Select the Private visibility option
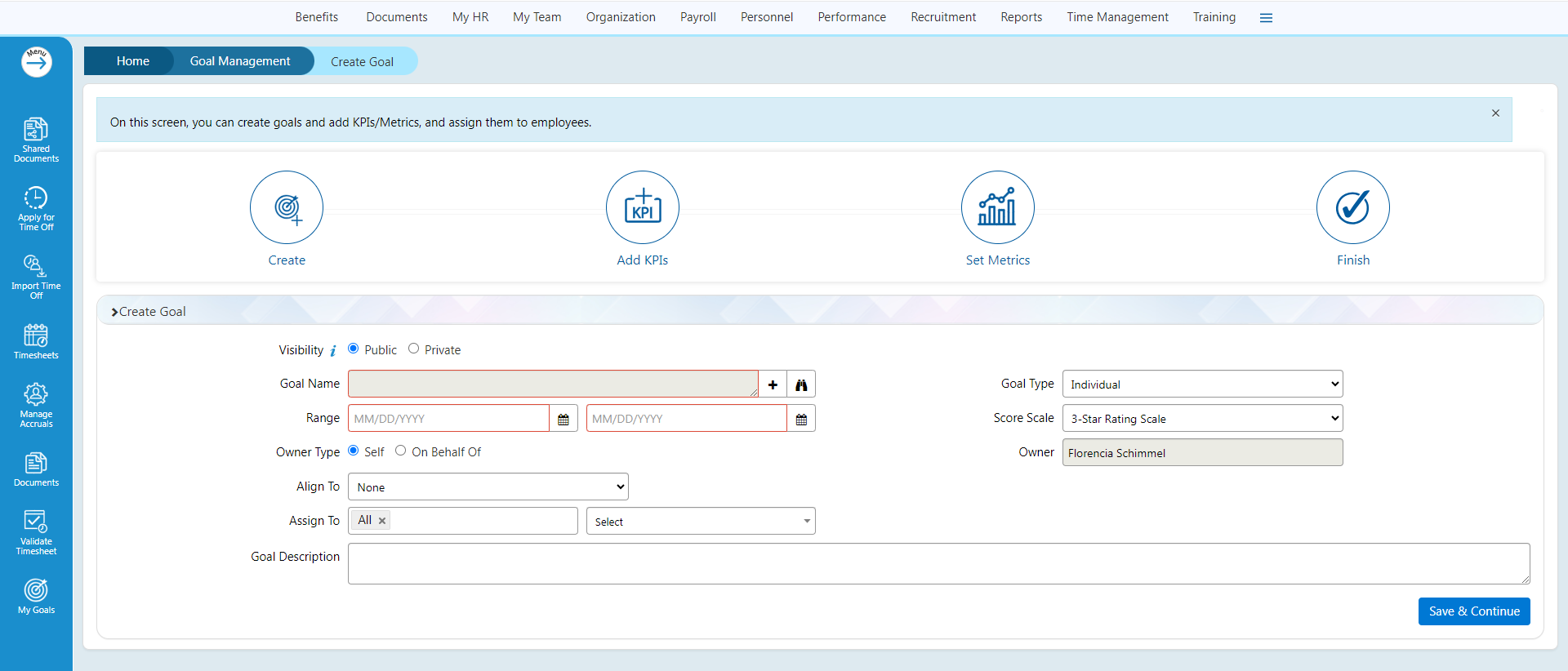 point(414,349)
